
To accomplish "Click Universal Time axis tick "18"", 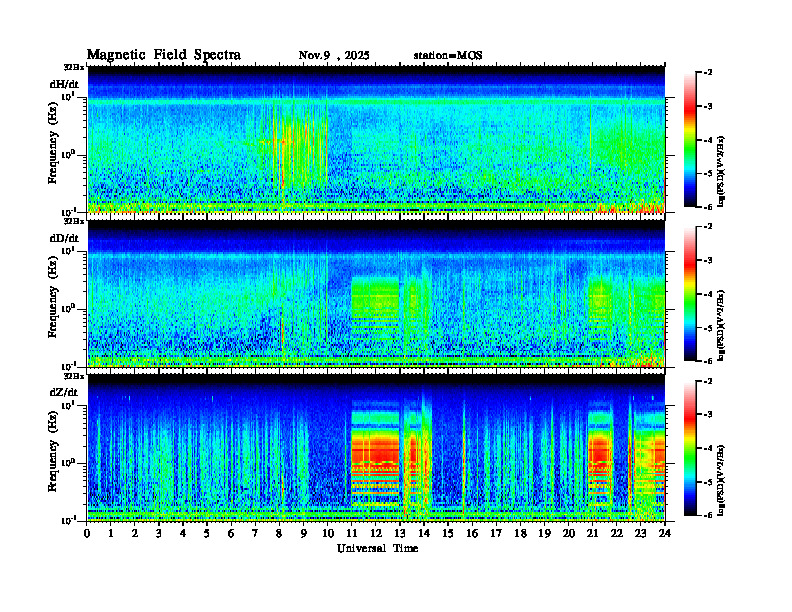I will pyautogui.click(x=520, y=534).
